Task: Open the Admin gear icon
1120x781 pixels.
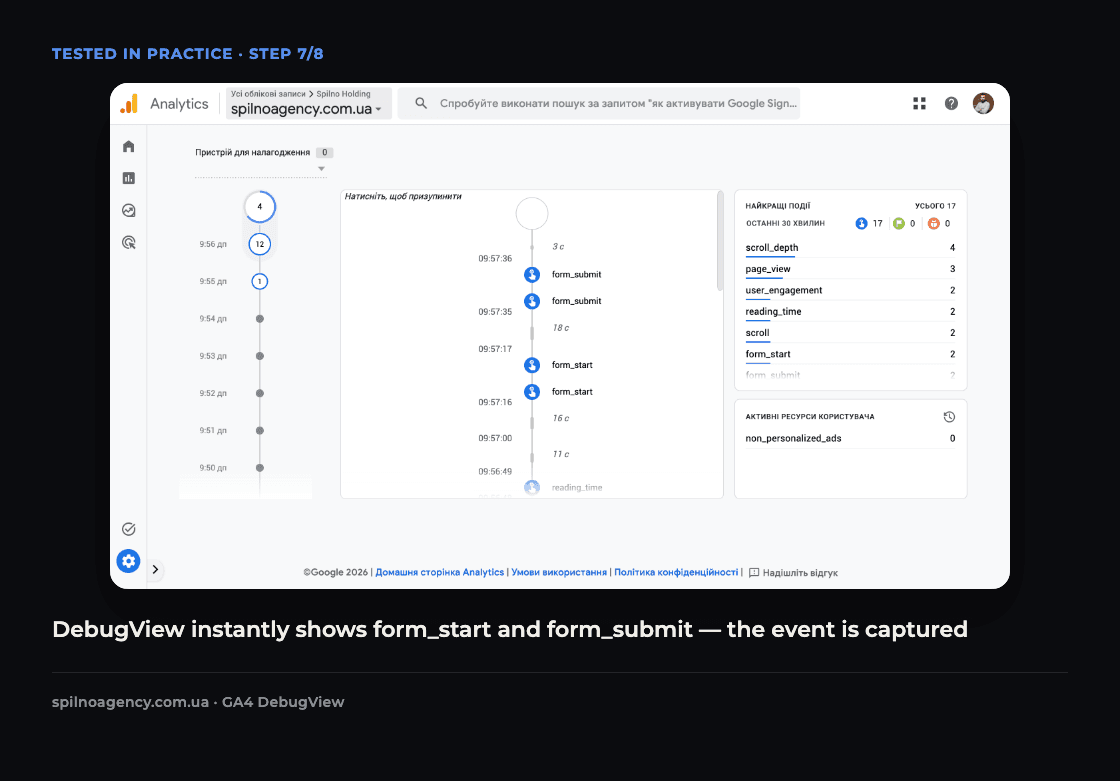Action: pos(129,561)
